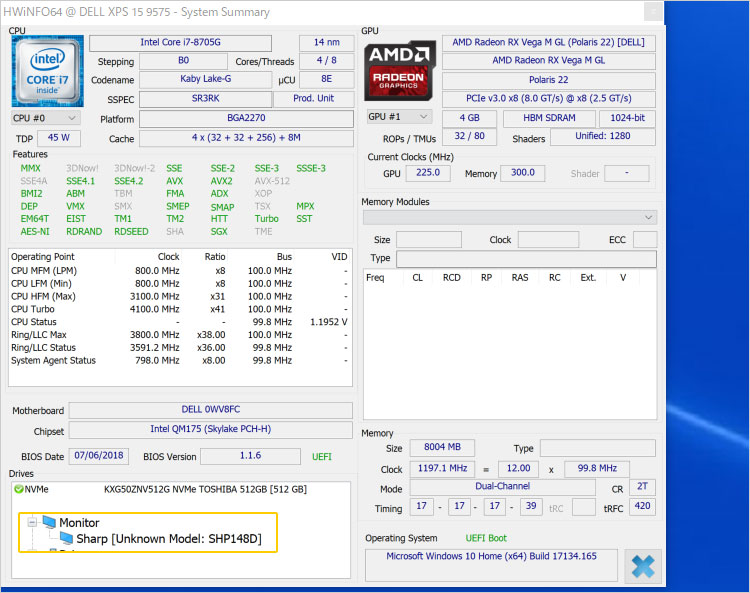Click the DELL 0WV8FC motherboard field
This screenshot has width=750, height=593.
[x=210, y=411]
